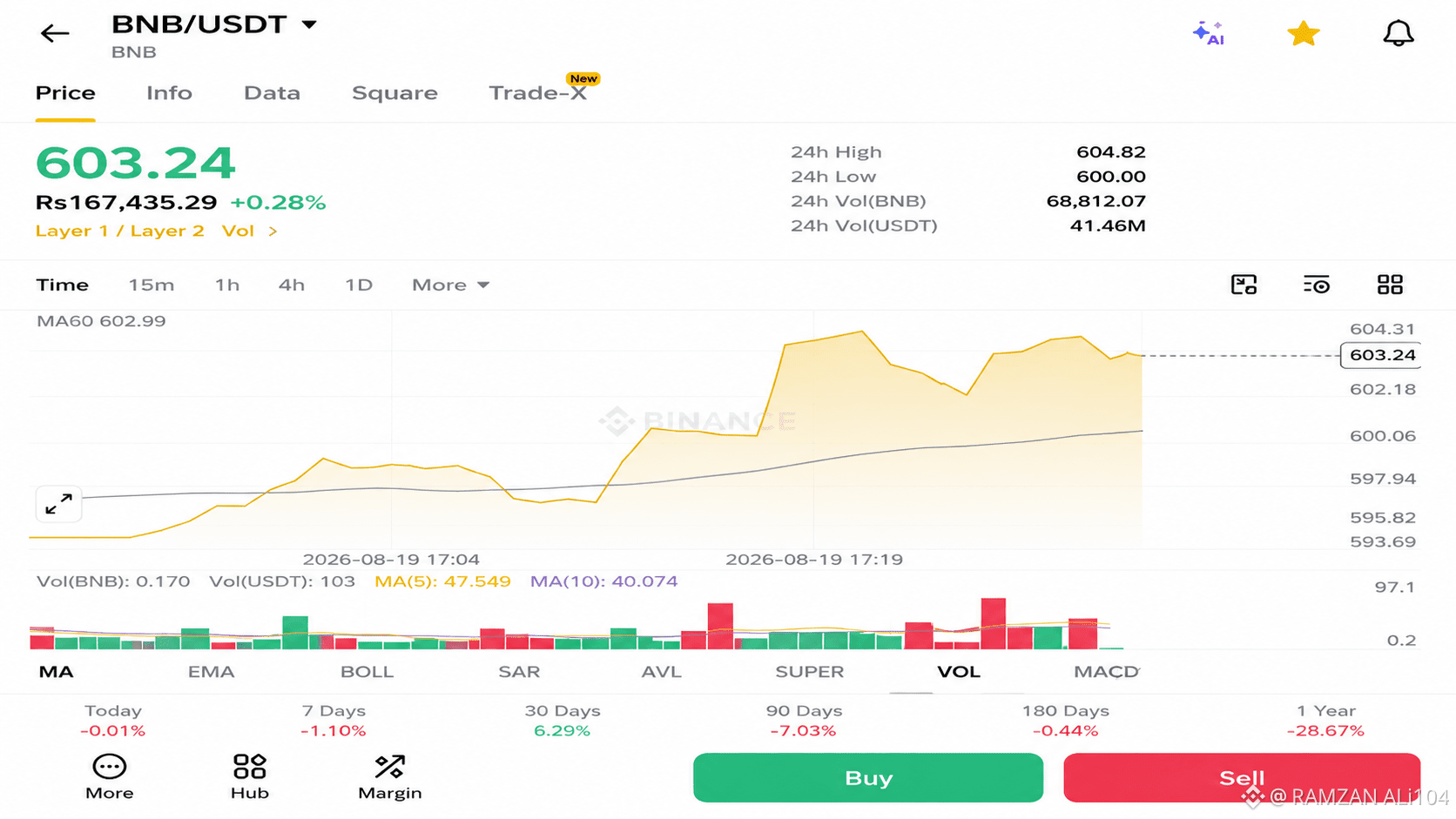
Task: Select the 1D chart interval
Action: (x=359, y=285)
